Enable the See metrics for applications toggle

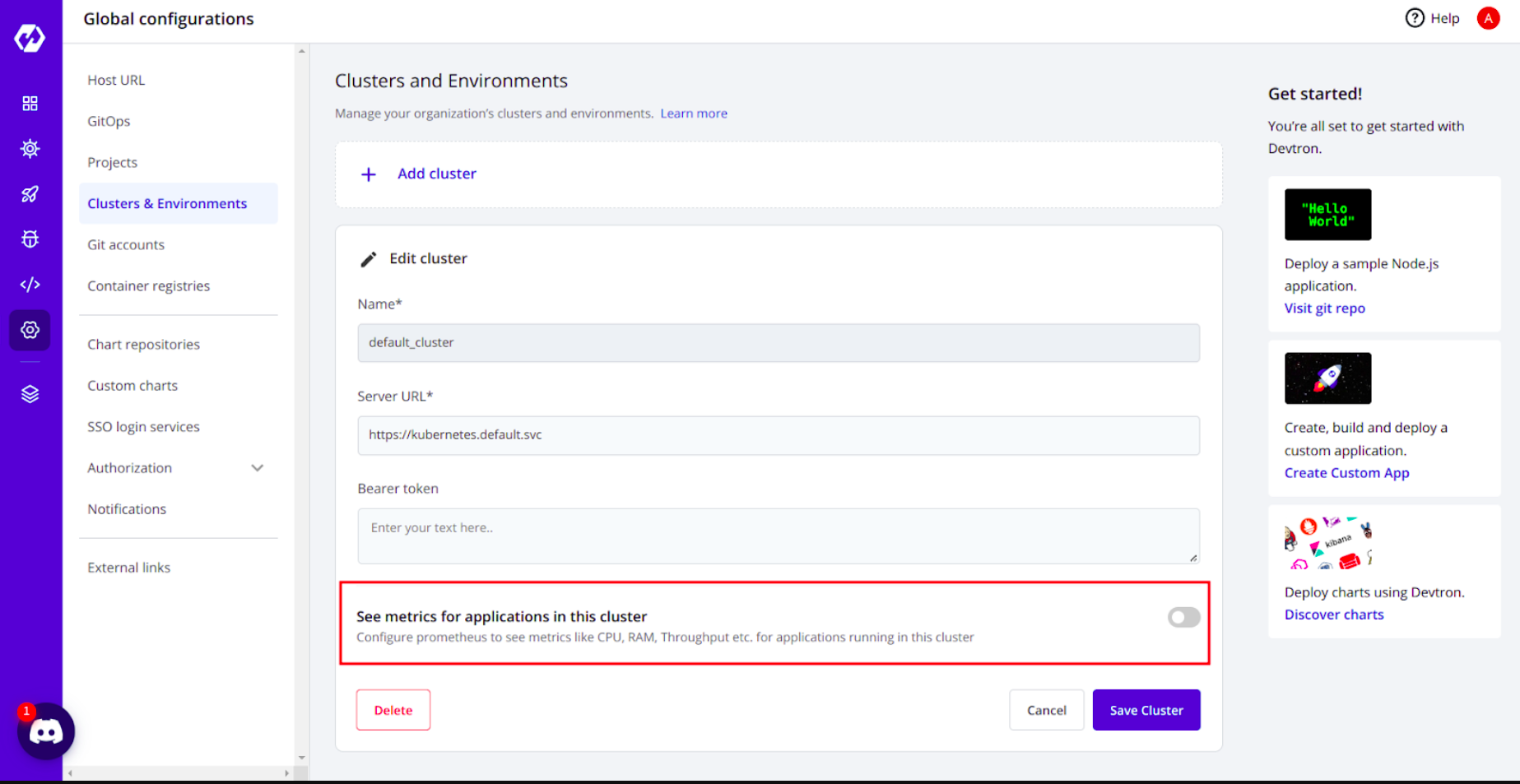1183,618
